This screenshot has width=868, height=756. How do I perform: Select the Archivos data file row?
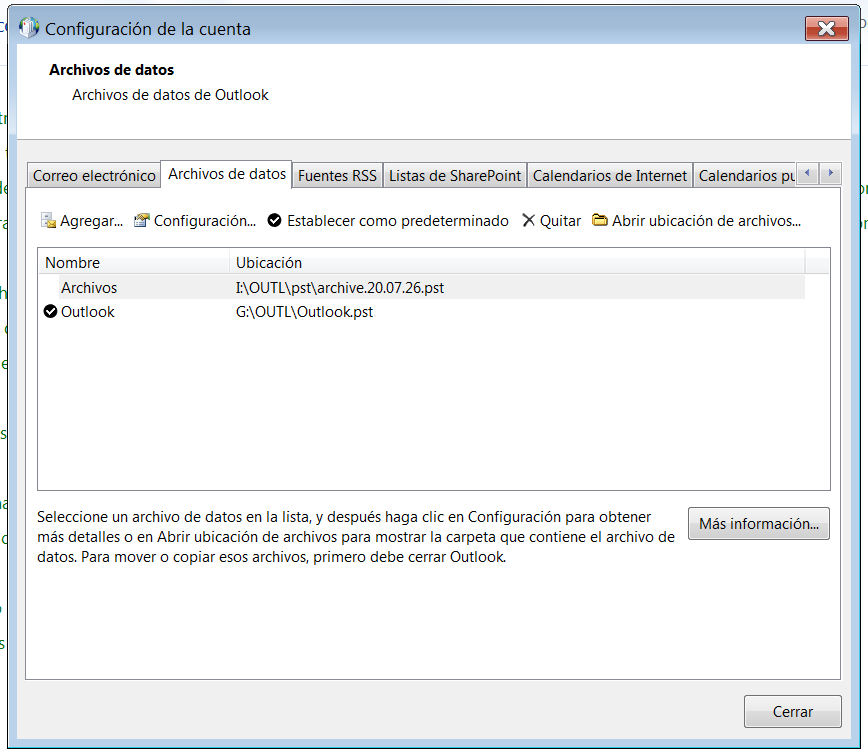tap(421, 288)
